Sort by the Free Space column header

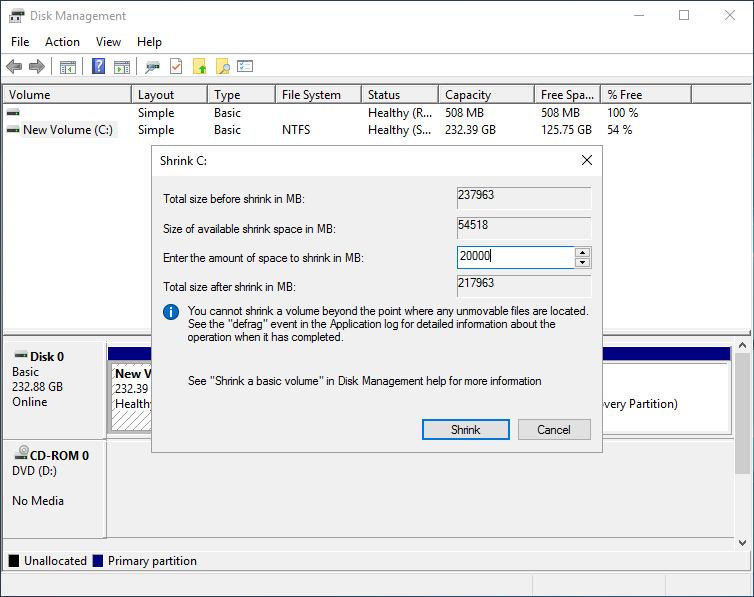(x=567, y=95)
